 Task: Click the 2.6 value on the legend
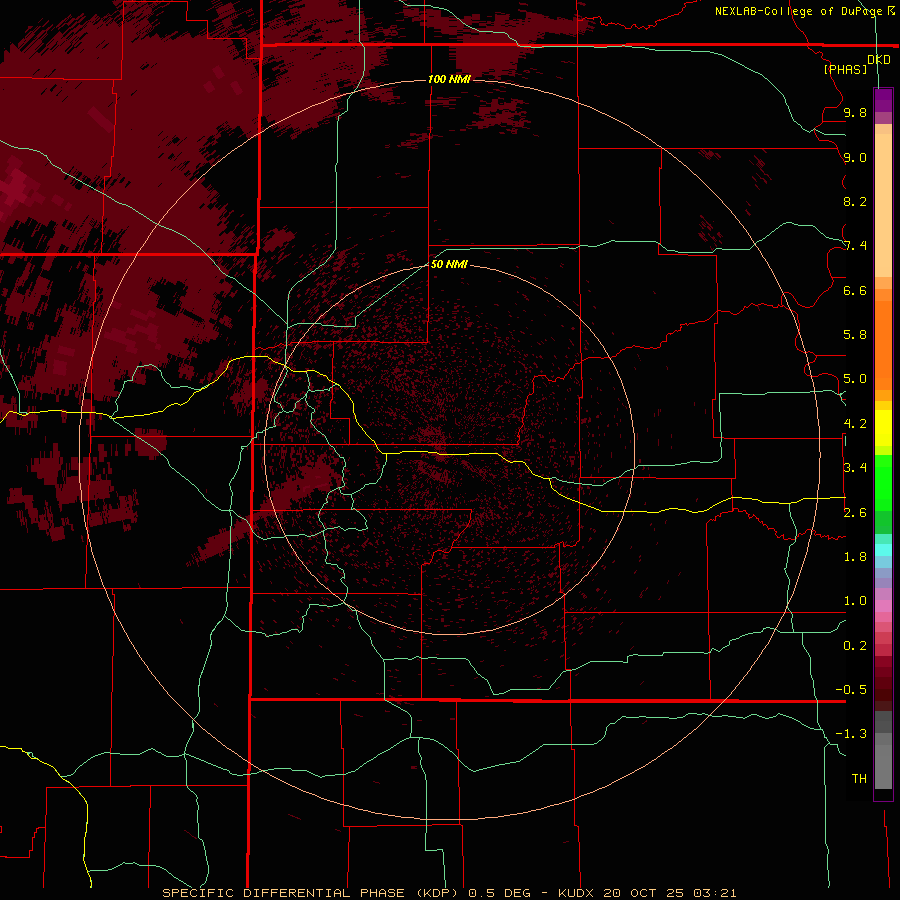click(x=855, y=513)
